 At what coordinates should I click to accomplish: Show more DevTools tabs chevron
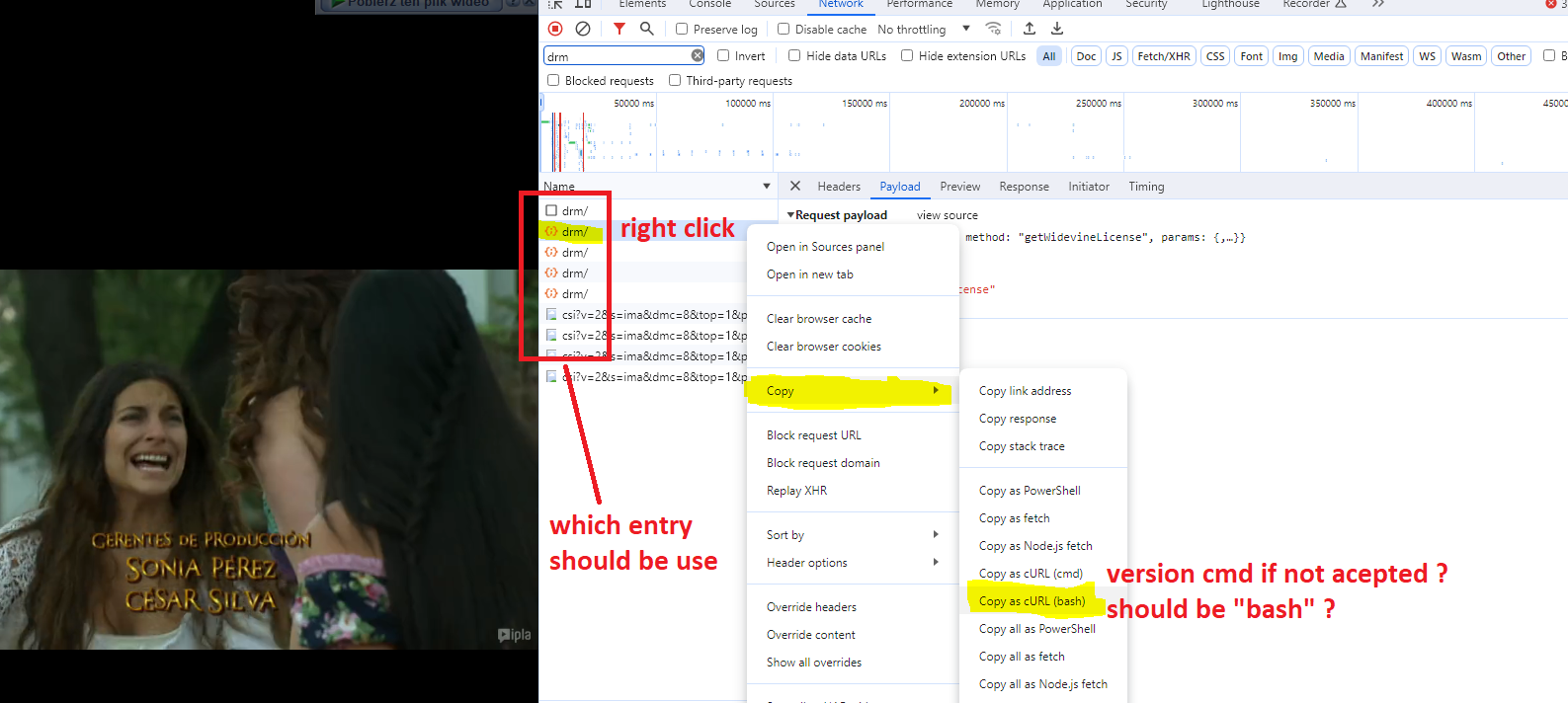pyautogui.click(x=1378, y=4)
